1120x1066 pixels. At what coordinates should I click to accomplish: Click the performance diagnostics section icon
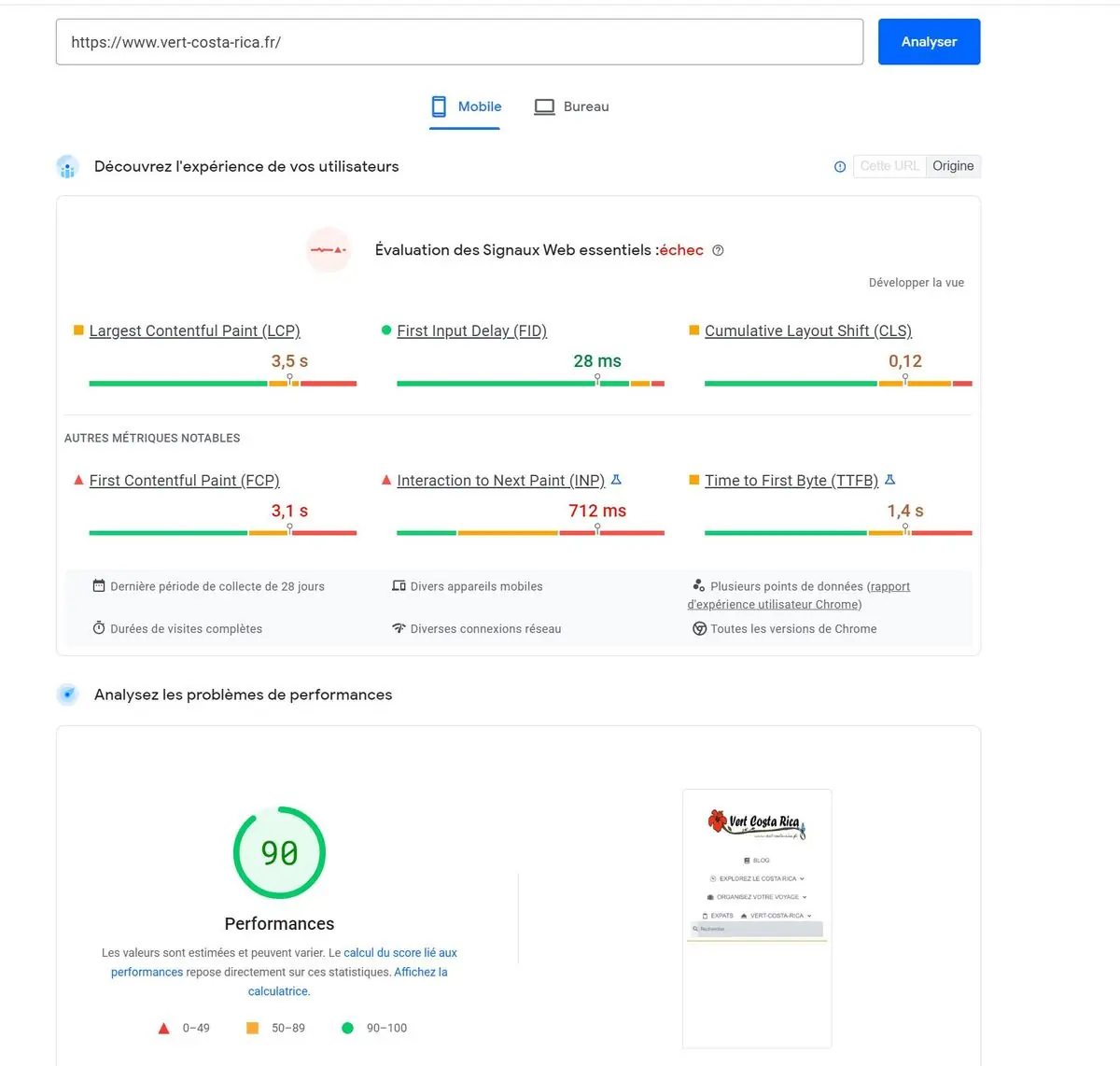67,694
